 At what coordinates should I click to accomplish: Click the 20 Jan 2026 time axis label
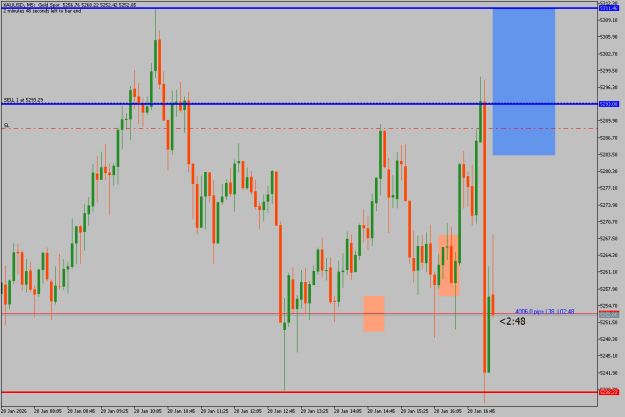tap(14, 411)
